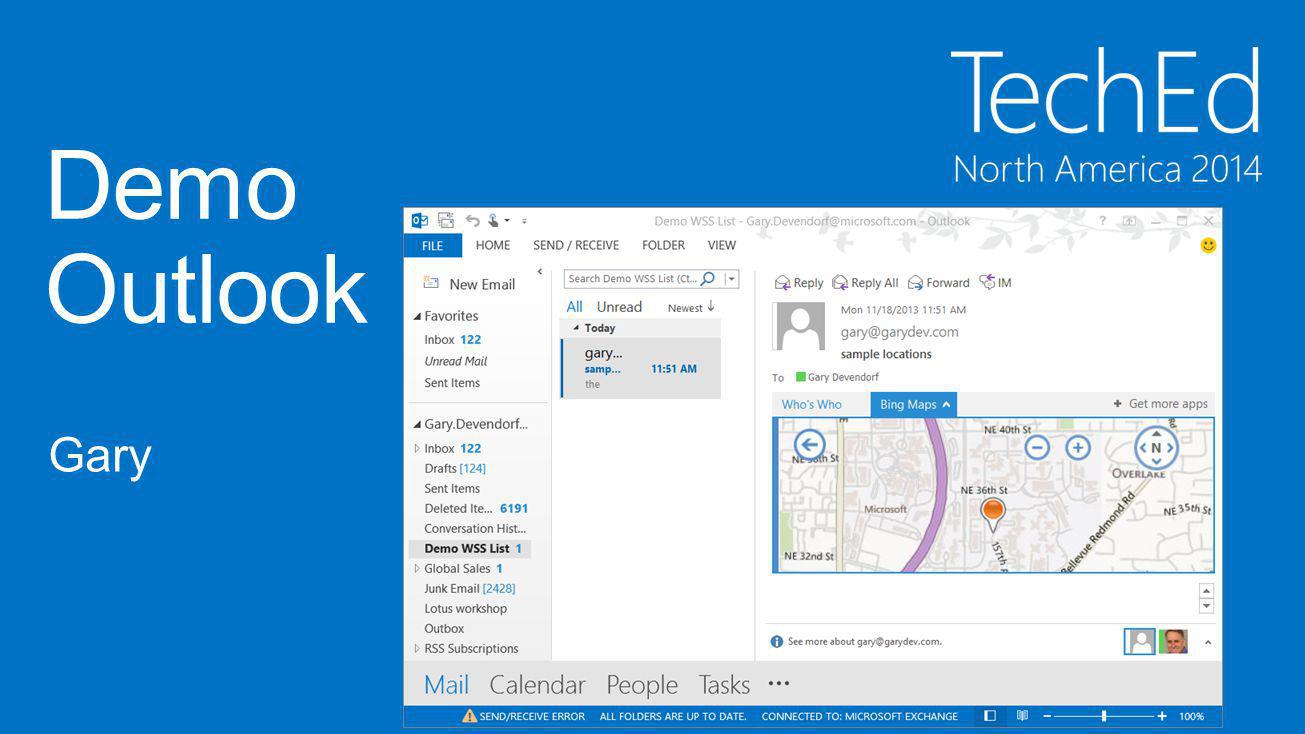Viewport: 1305px width, 734px height.
Task: Open the Conversation History folder
Action: 475,529
